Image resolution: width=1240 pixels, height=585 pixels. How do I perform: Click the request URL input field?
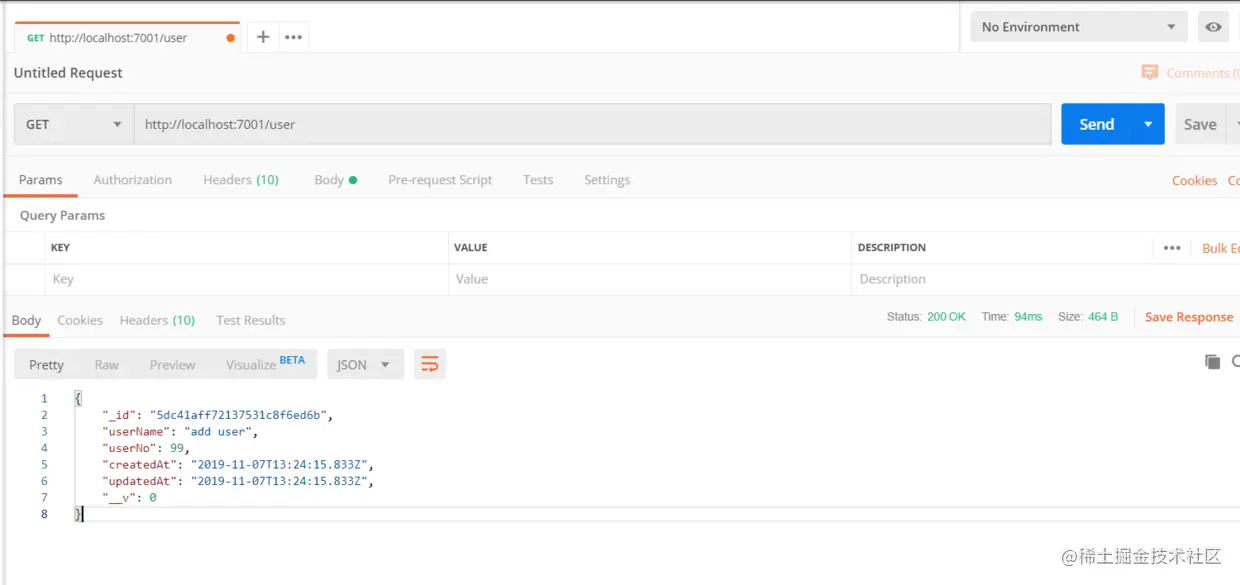(x=593, y=124)
